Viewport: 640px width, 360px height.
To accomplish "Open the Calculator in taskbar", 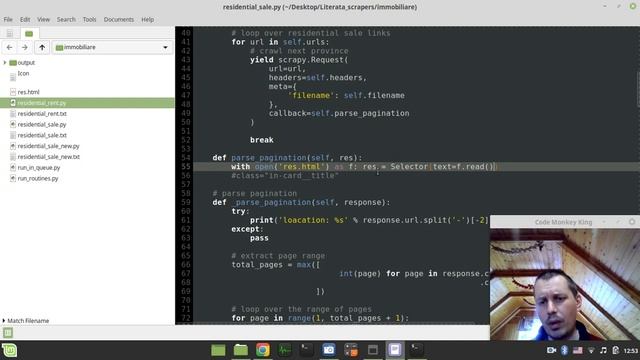I will pos(351,350).
